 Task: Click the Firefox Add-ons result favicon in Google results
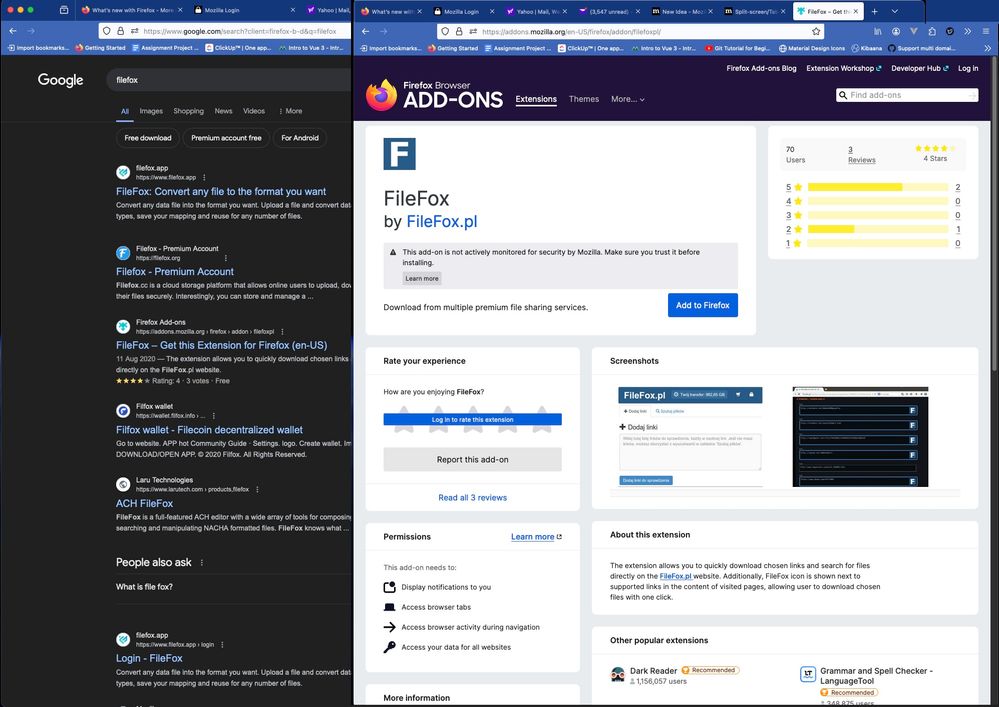coord(123,326)
